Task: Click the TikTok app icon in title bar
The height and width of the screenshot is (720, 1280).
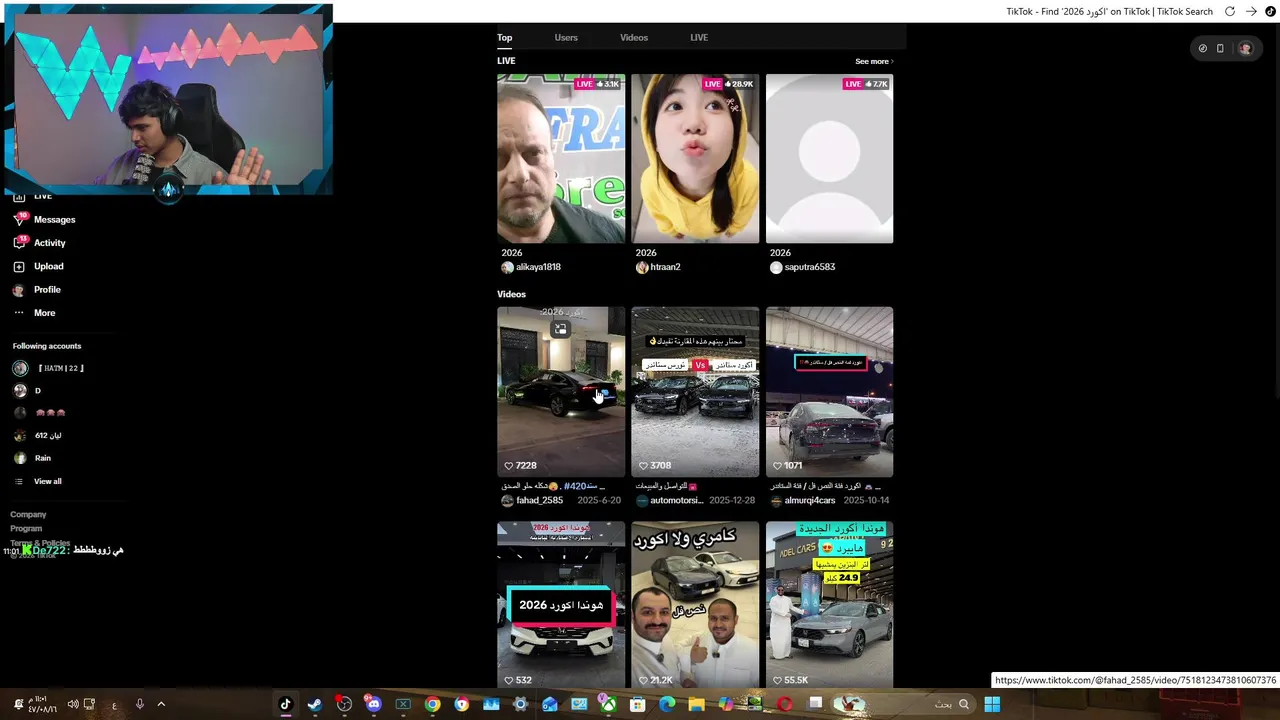Action: pyautogui.click(x=1270, y=11)
